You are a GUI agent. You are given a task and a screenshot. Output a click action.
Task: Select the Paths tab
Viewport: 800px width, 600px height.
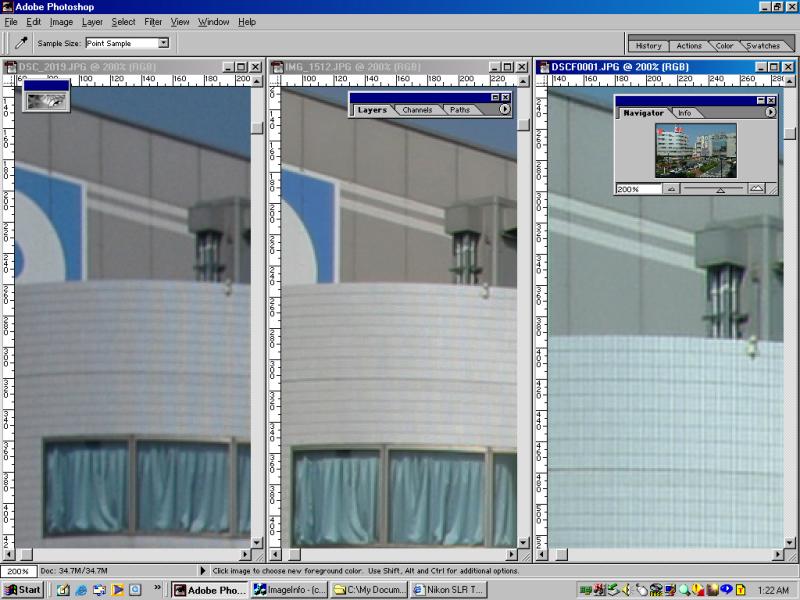coord(460,110)
